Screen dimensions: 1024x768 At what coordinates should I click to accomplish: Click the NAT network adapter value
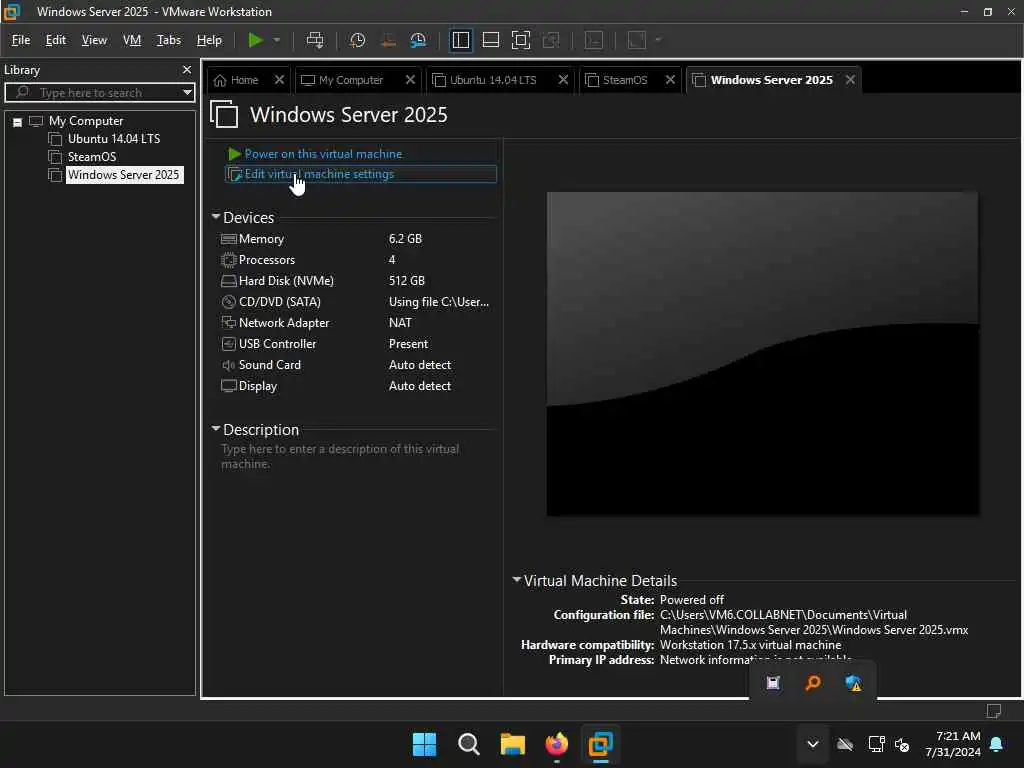[400, 323]
